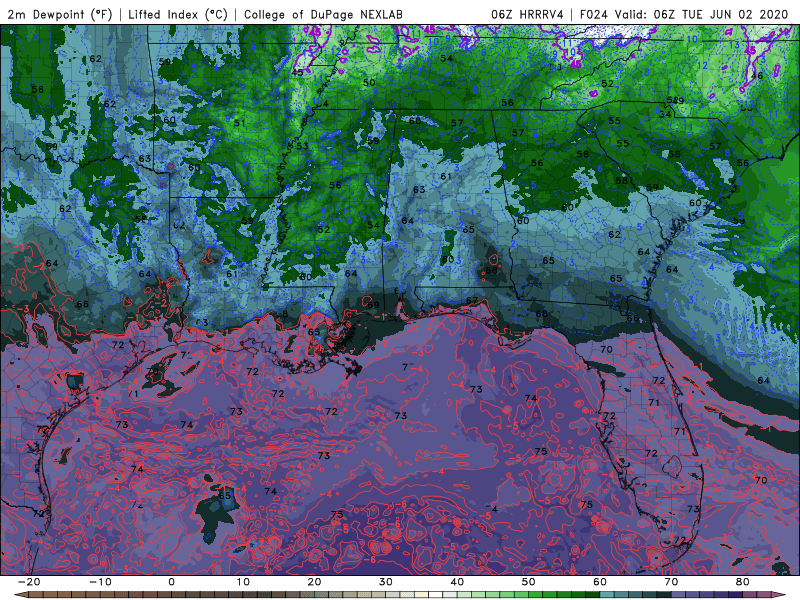Click the '69' dewpoint value on the Mississippi coast
The width and height of the screenshot is (800, 600).
(x=373, y=305)
